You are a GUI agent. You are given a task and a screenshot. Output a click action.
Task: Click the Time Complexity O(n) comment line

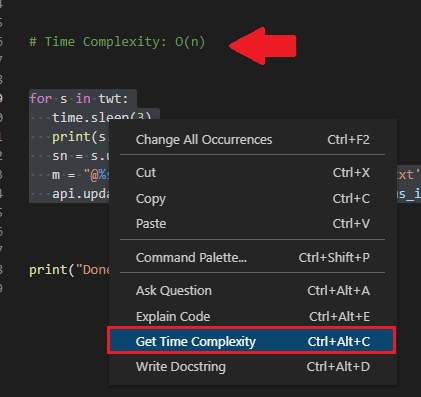coord(117,42)
